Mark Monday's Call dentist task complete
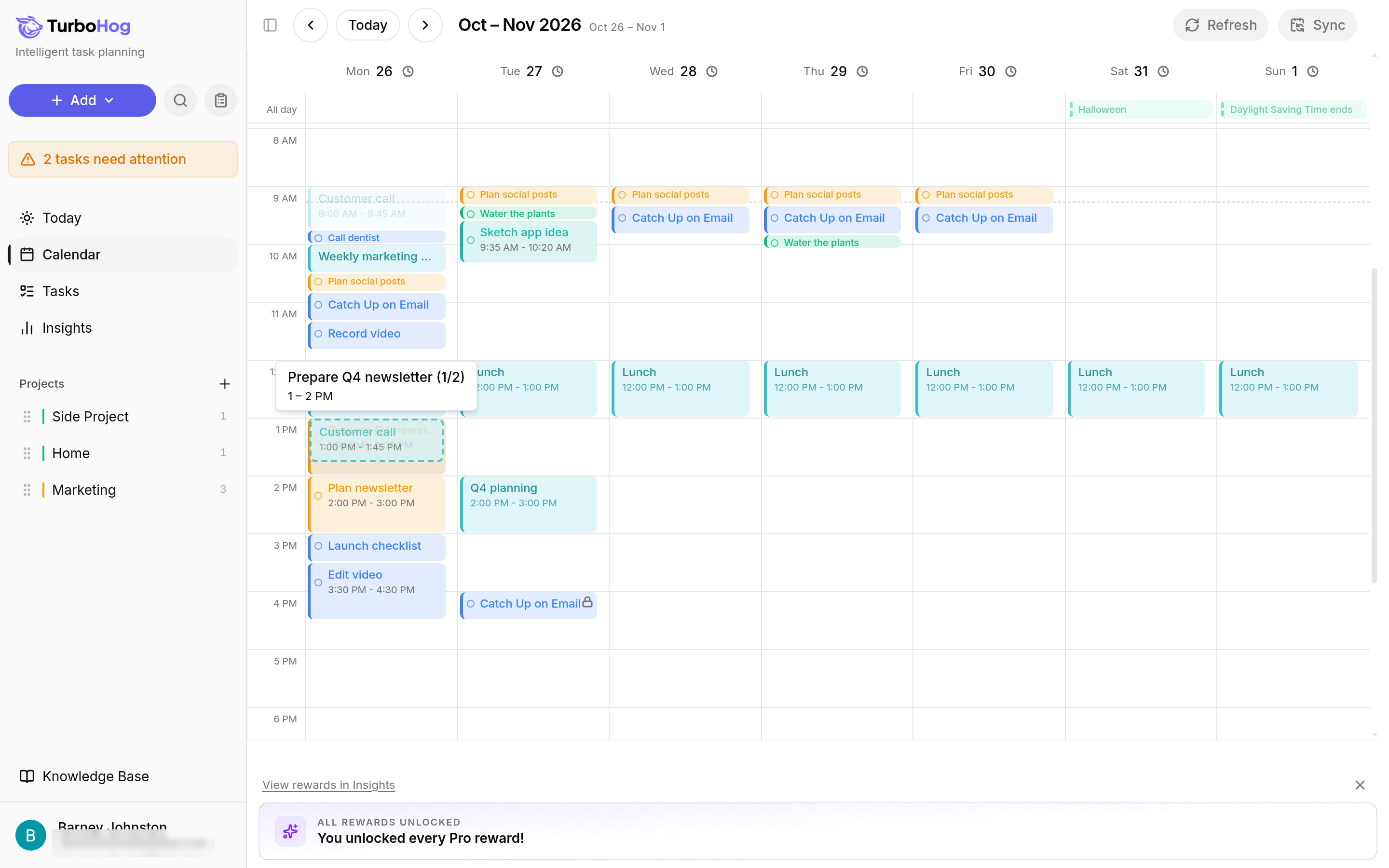1389x868 pixels. click(x=318, y=238)
